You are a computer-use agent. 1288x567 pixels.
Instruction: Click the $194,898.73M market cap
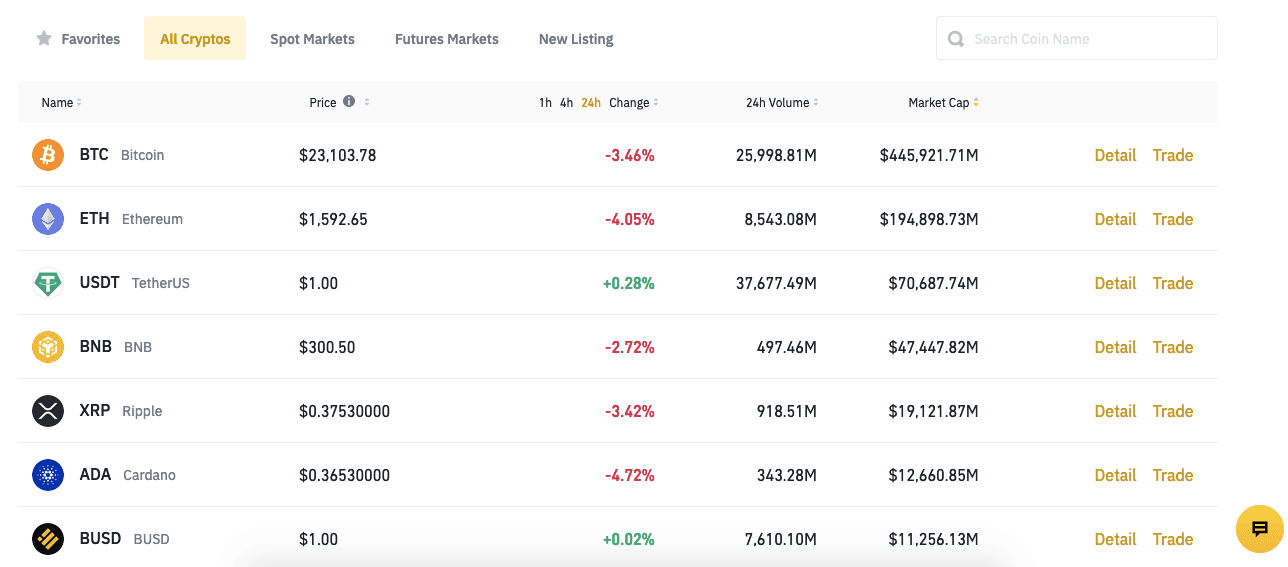(x=929, y=219)
